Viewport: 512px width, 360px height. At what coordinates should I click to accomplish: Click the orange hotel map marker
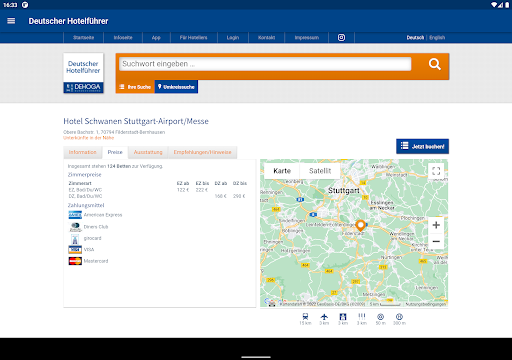point(360,225)
